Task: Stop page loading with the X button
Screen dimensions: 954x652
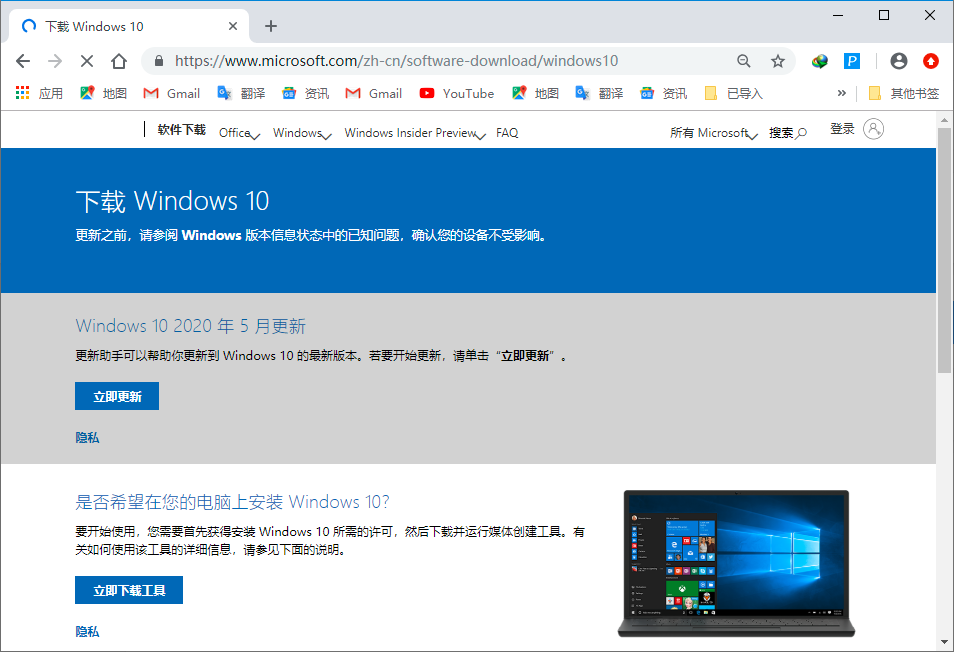Action: tap(87, 61)
